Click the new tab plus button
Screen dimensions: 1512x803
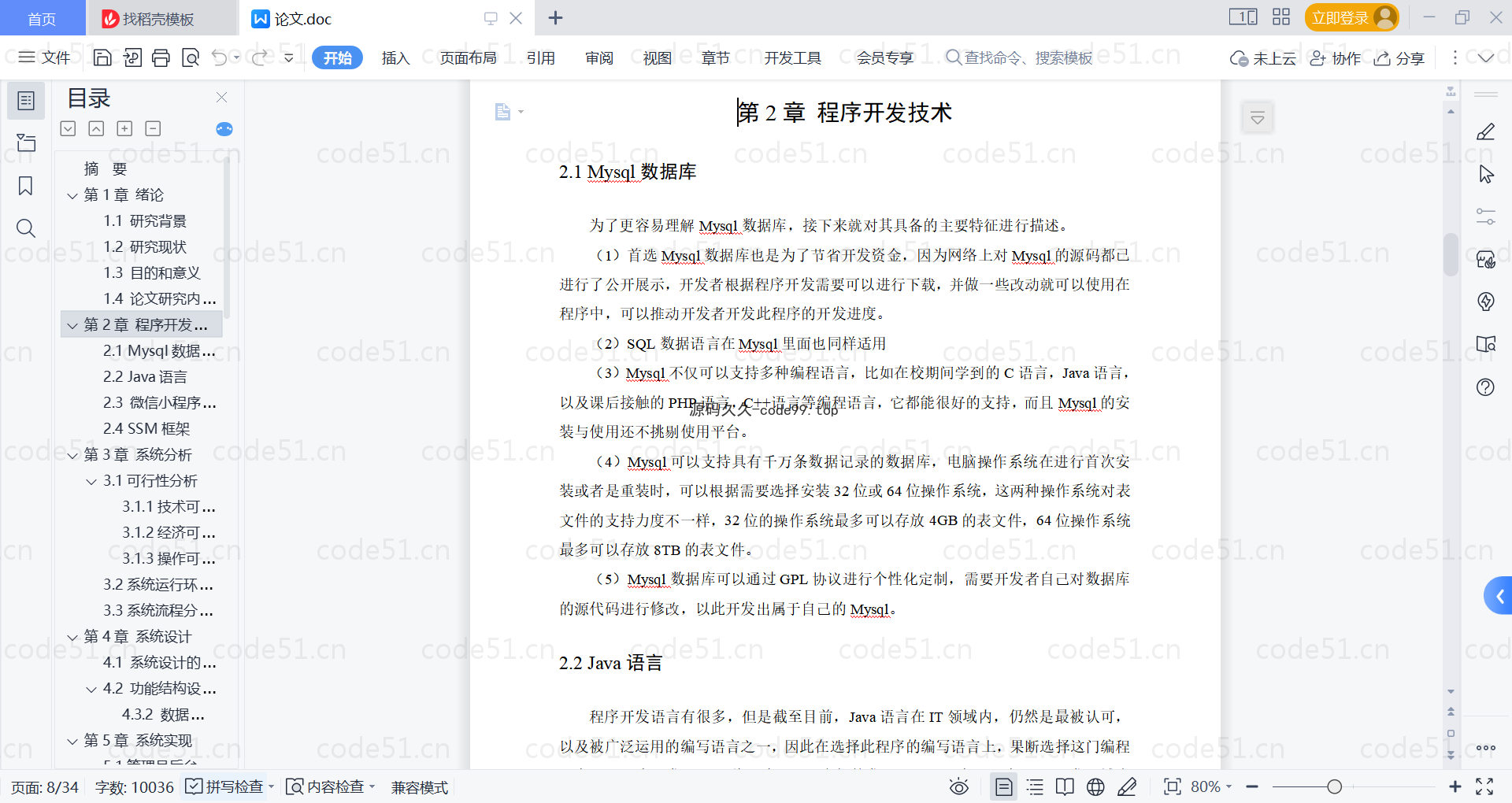pyautogui.click(x=555, y=17)
